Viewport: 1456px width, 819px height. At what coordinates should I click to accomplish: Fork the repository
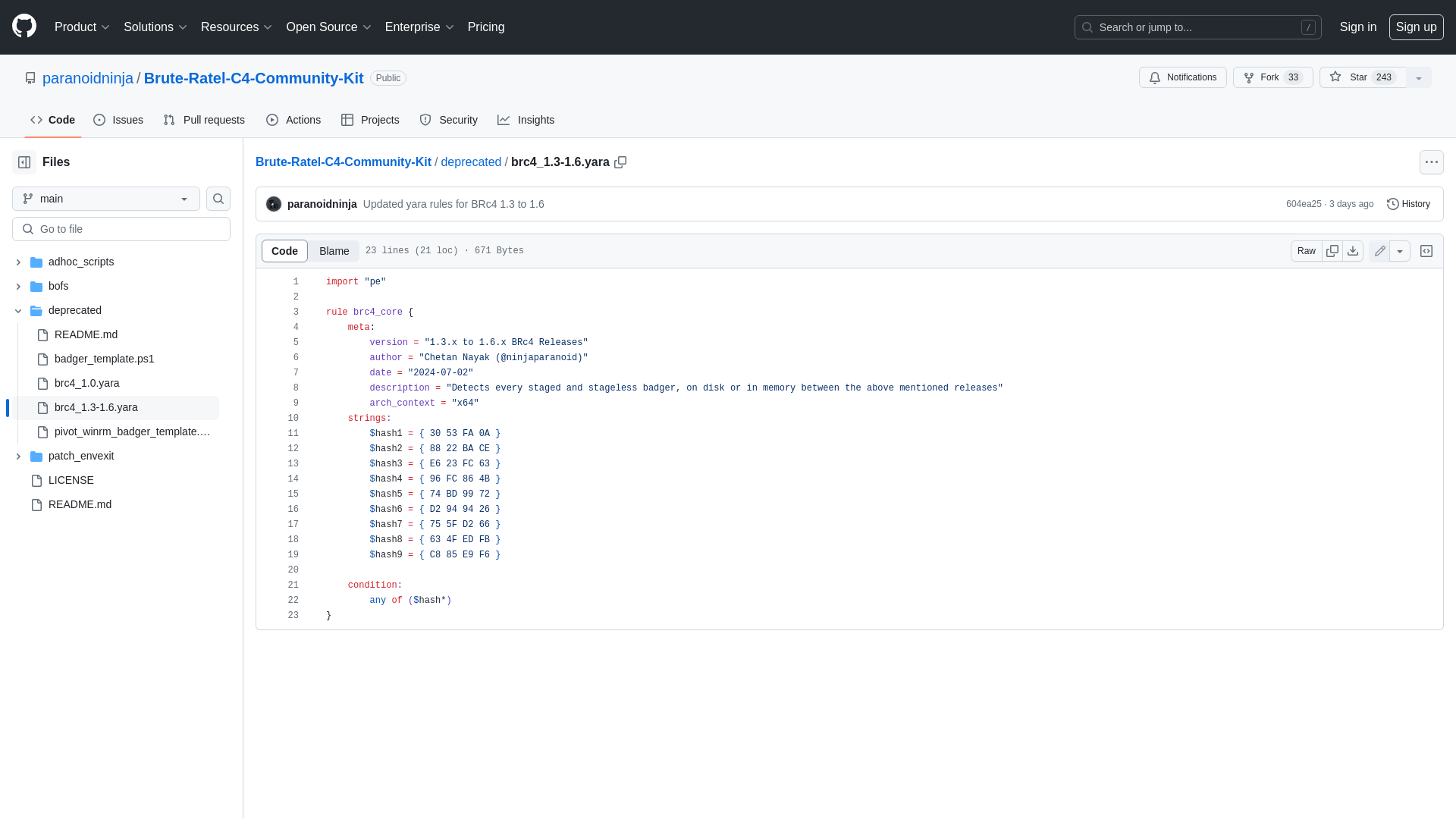point(1272,77)
